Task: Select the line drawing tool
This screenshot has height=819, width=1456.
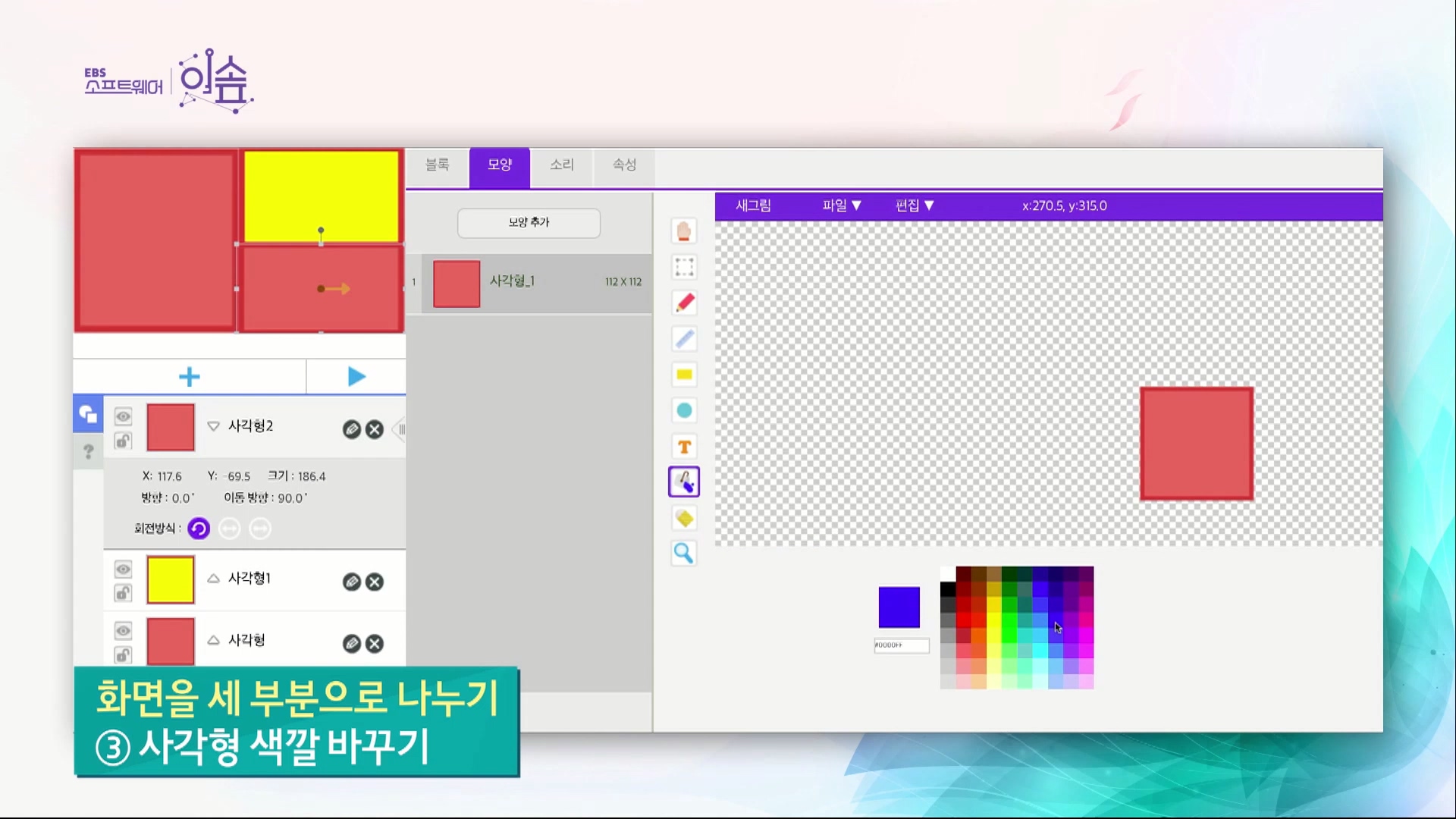Action: (x=684, y=338)
